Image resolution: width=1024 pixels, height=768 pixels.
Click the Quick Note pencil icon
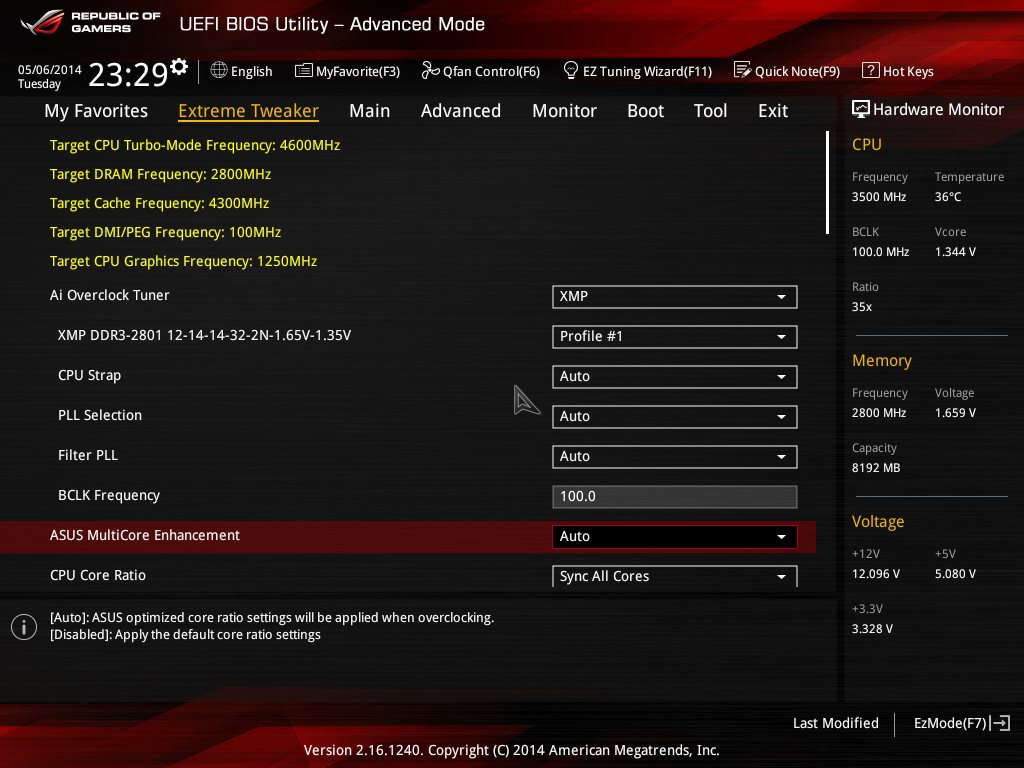[x=743, y=70]
